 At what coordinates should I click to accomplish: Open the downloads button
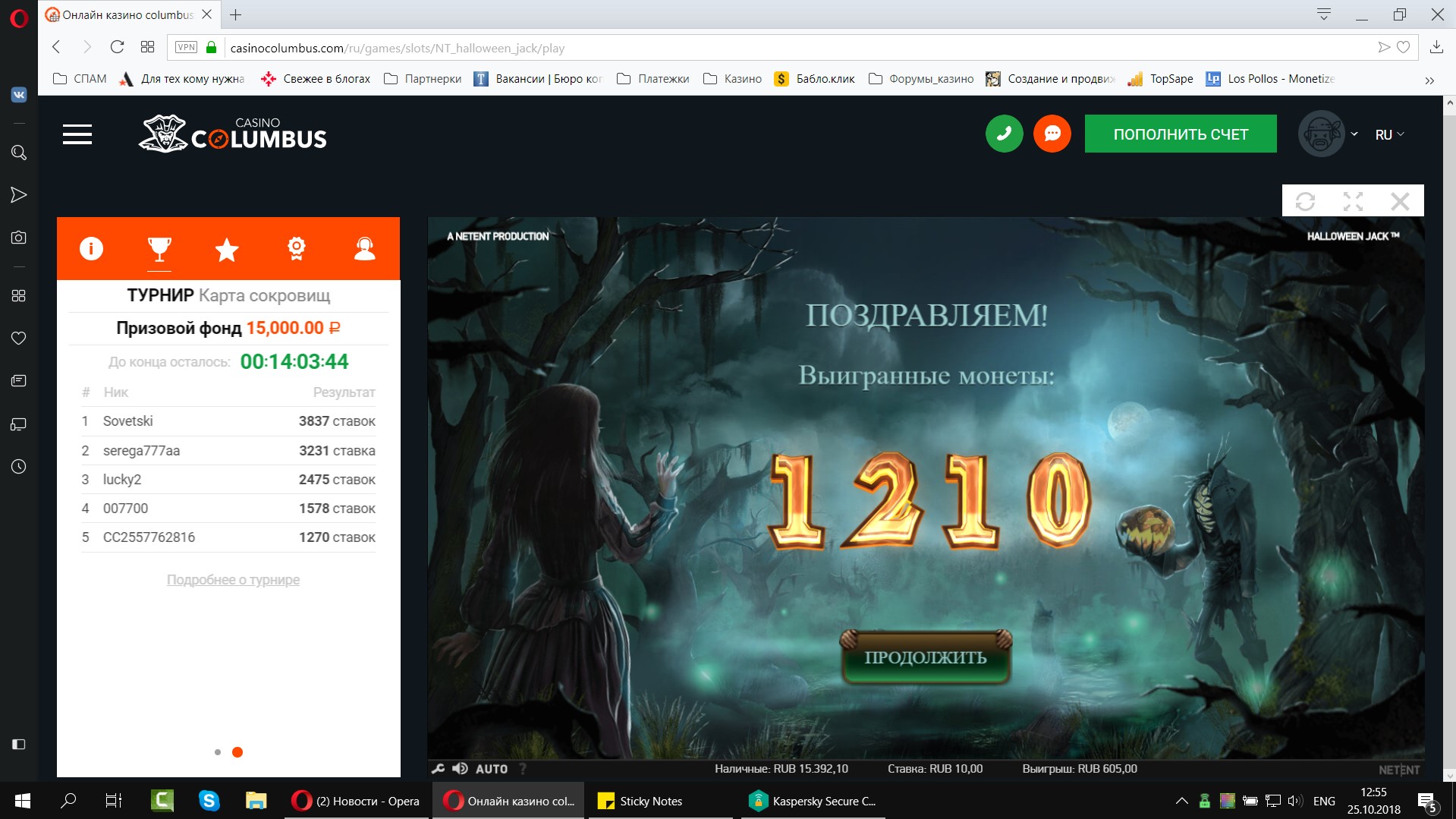1436,47
